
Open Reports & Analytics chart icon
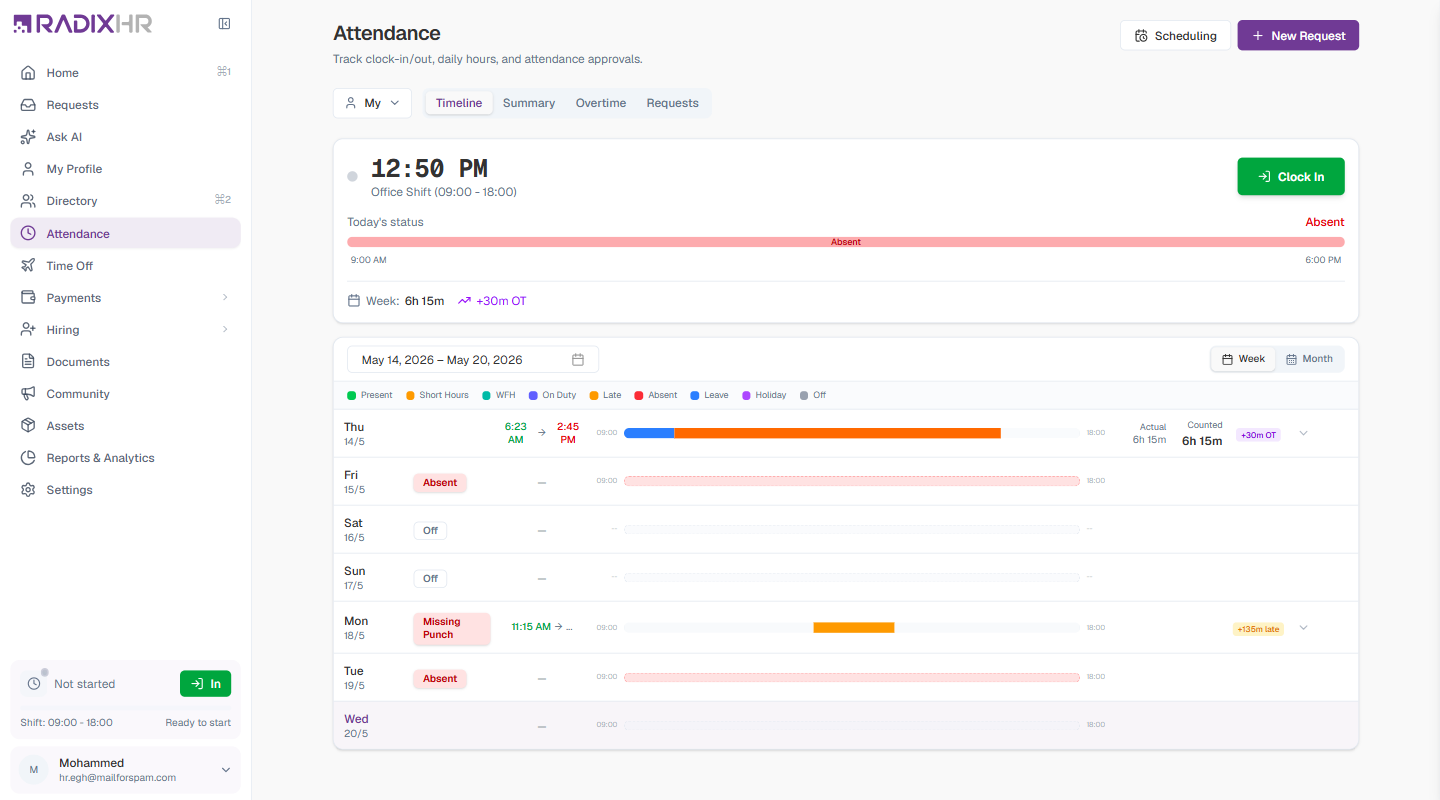[x=28, y=458]
